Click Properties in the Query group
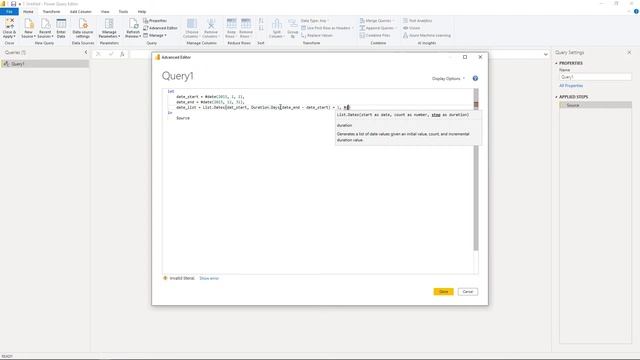This screenshot has height=360, width=640. (x=155, y=20)
